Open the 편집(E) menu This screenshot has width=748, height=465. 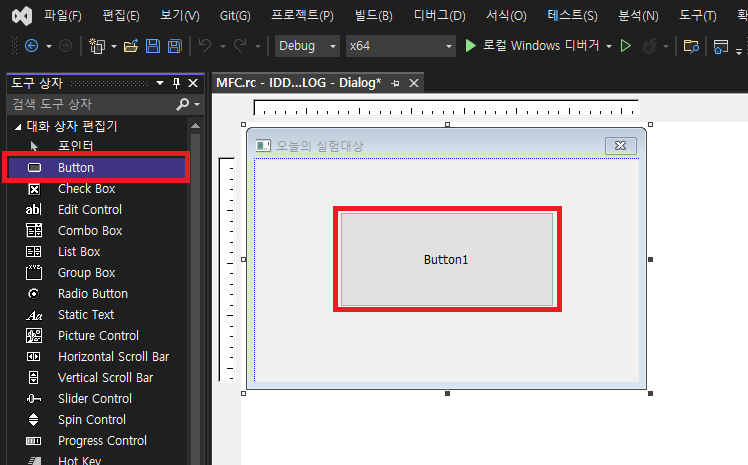121,16
